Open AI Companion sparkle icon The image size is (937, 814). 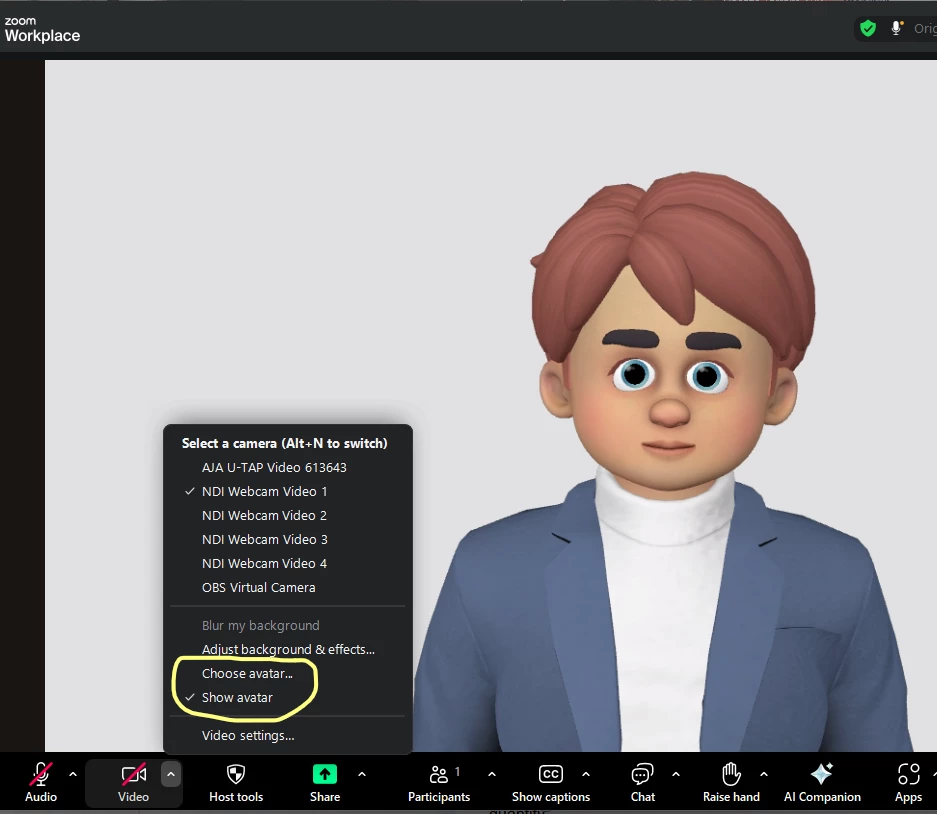tap(822, 775)
